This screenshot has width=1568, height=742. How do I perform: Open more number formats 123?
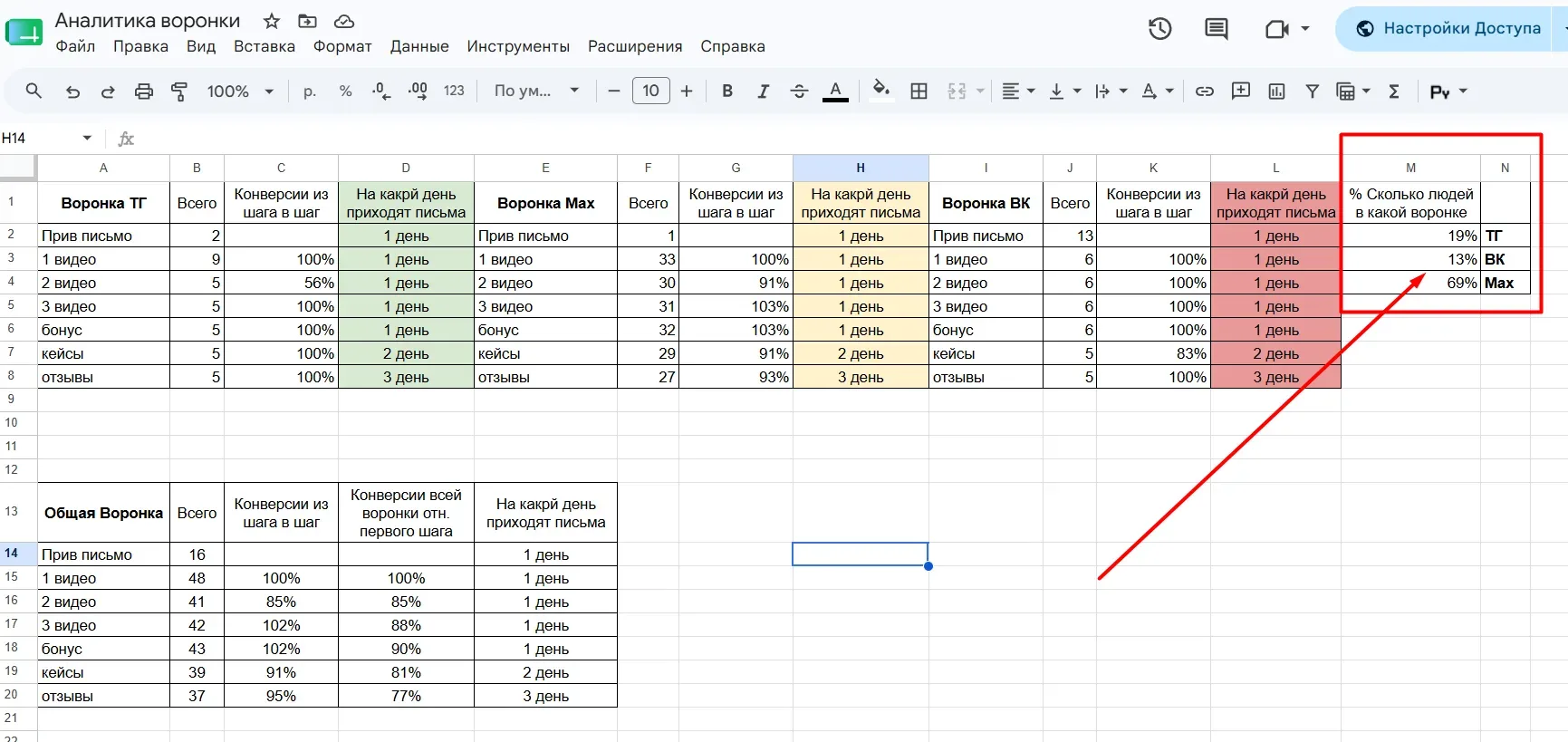454,91
